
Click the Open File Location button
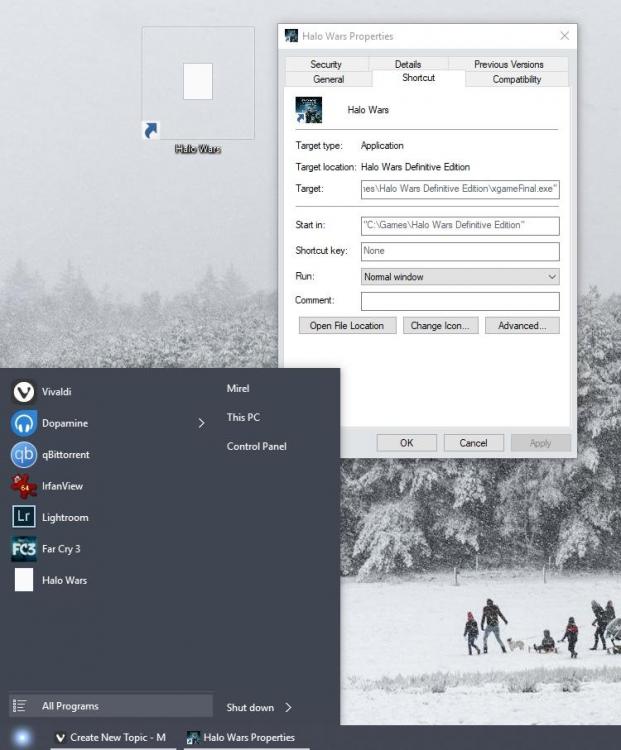click(347, 326)
